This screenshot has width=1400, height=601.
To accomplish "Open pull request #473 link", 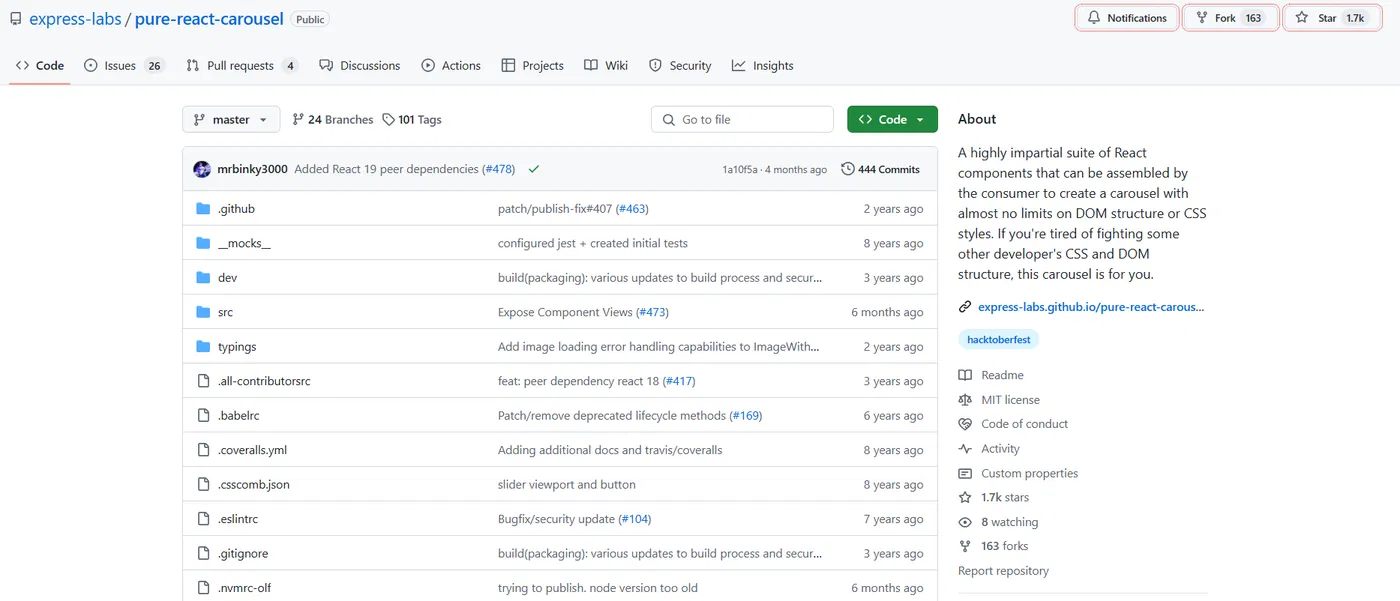I will click(652, 312).
